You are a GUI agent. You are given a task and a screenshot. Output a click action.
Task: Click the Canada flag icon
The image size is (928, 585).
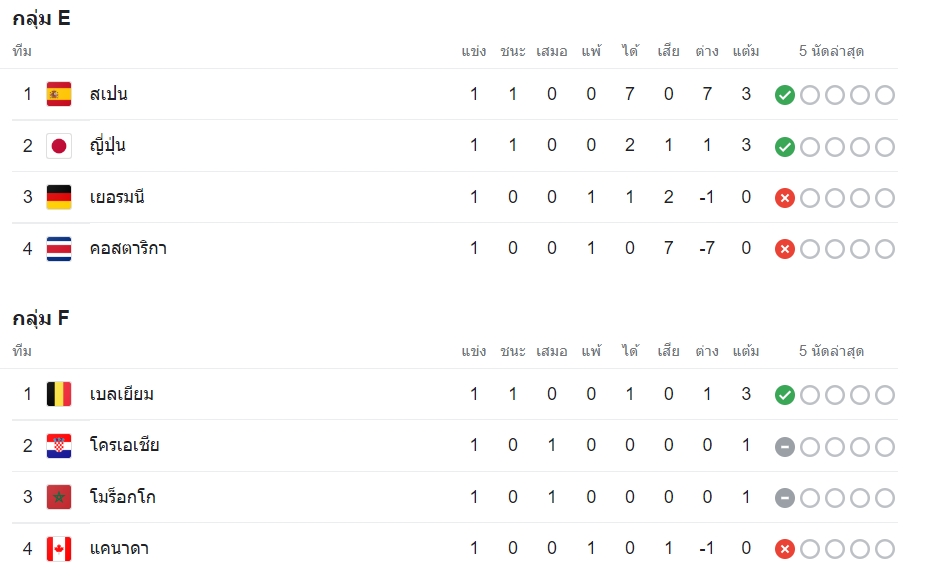click(x=59, y=549)
